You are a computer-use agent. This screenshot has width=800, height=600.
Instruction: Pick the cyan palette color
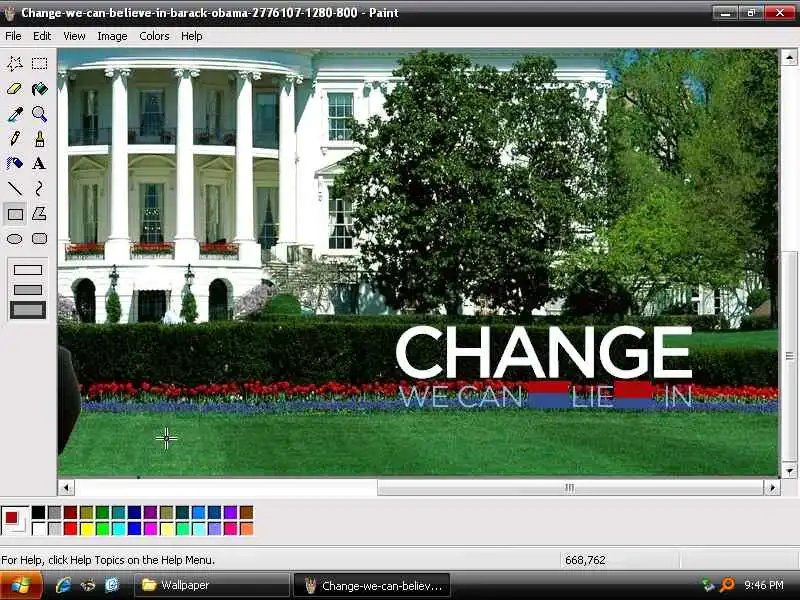click(118, 529)
